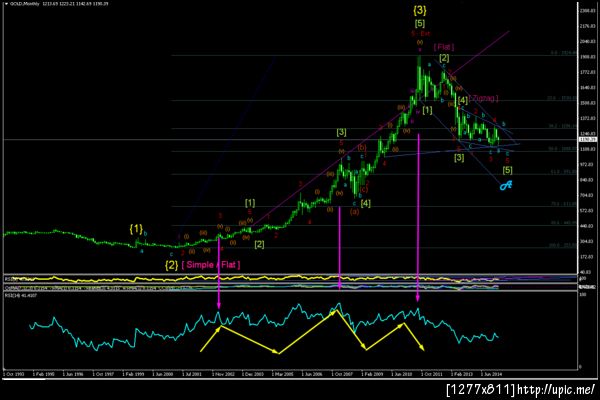Viewport: 600px width, 400px height.
Task: Click the 1 Jun 1996 date on the time axis
Action: tap(73, 374)
